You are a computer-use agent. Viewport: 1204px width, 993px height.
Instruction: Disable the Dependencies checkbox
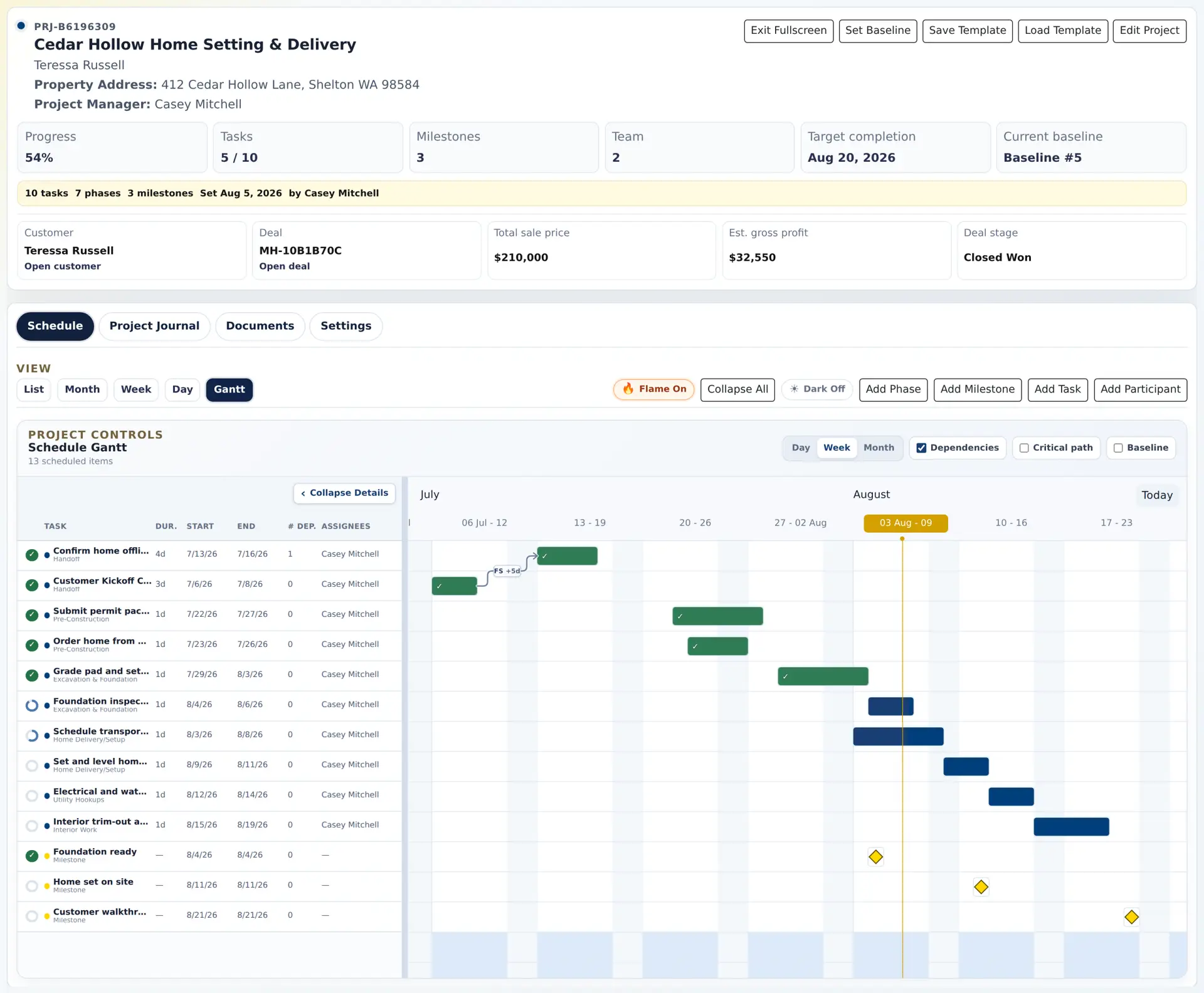[921, 448]
